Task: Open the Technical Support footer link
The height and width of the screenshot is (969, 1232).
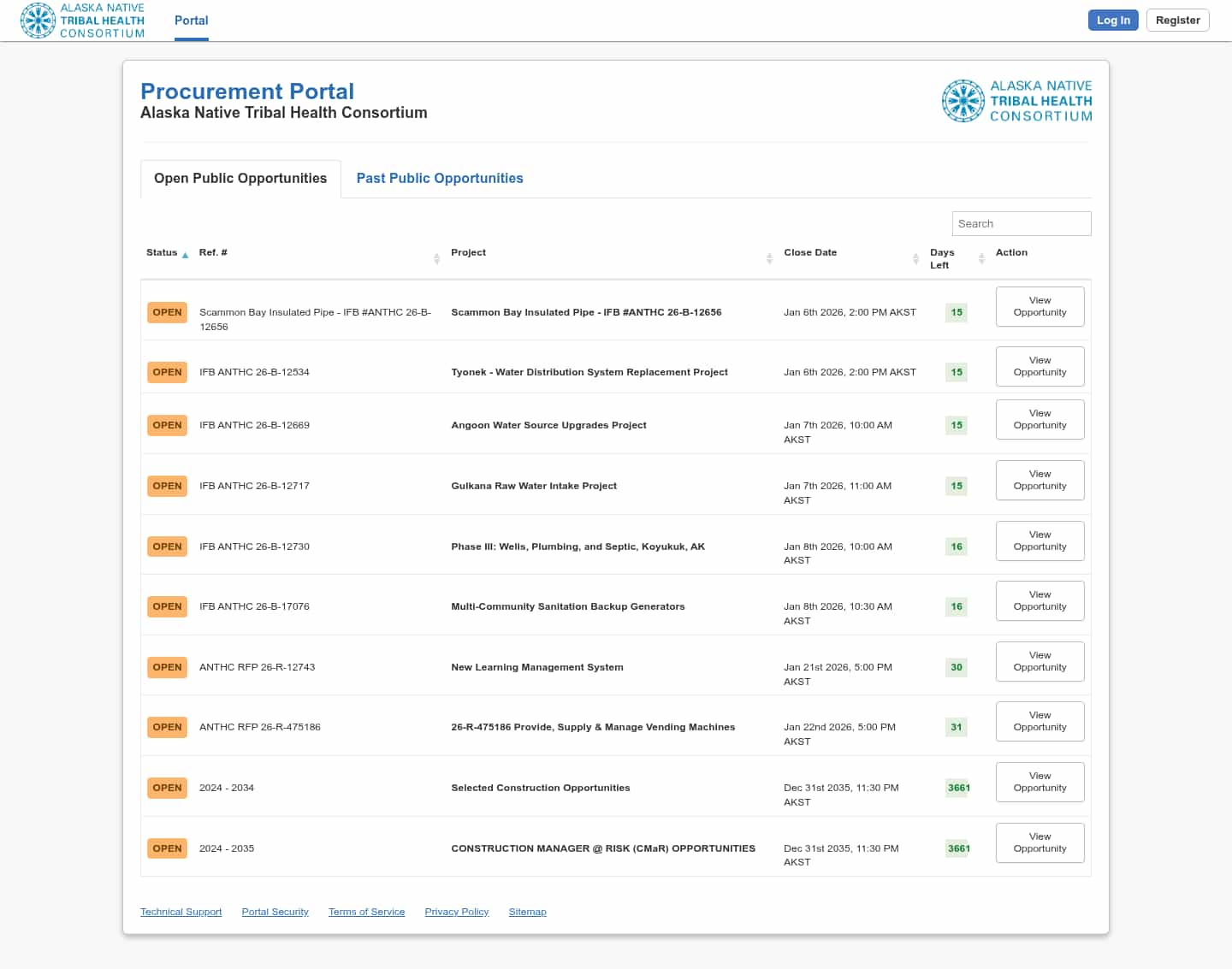Action: (x=181, y=912)
